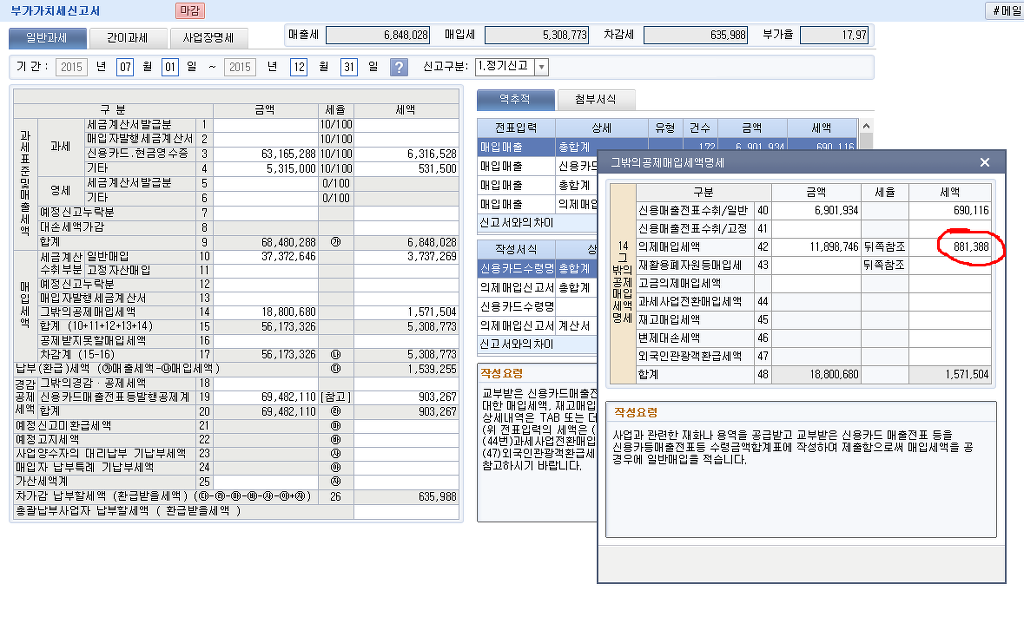Click the 차감세 value field 635,988
The height and width of the screenshot is (630, 1024).
pyautogui.click(x=696, y=35)
